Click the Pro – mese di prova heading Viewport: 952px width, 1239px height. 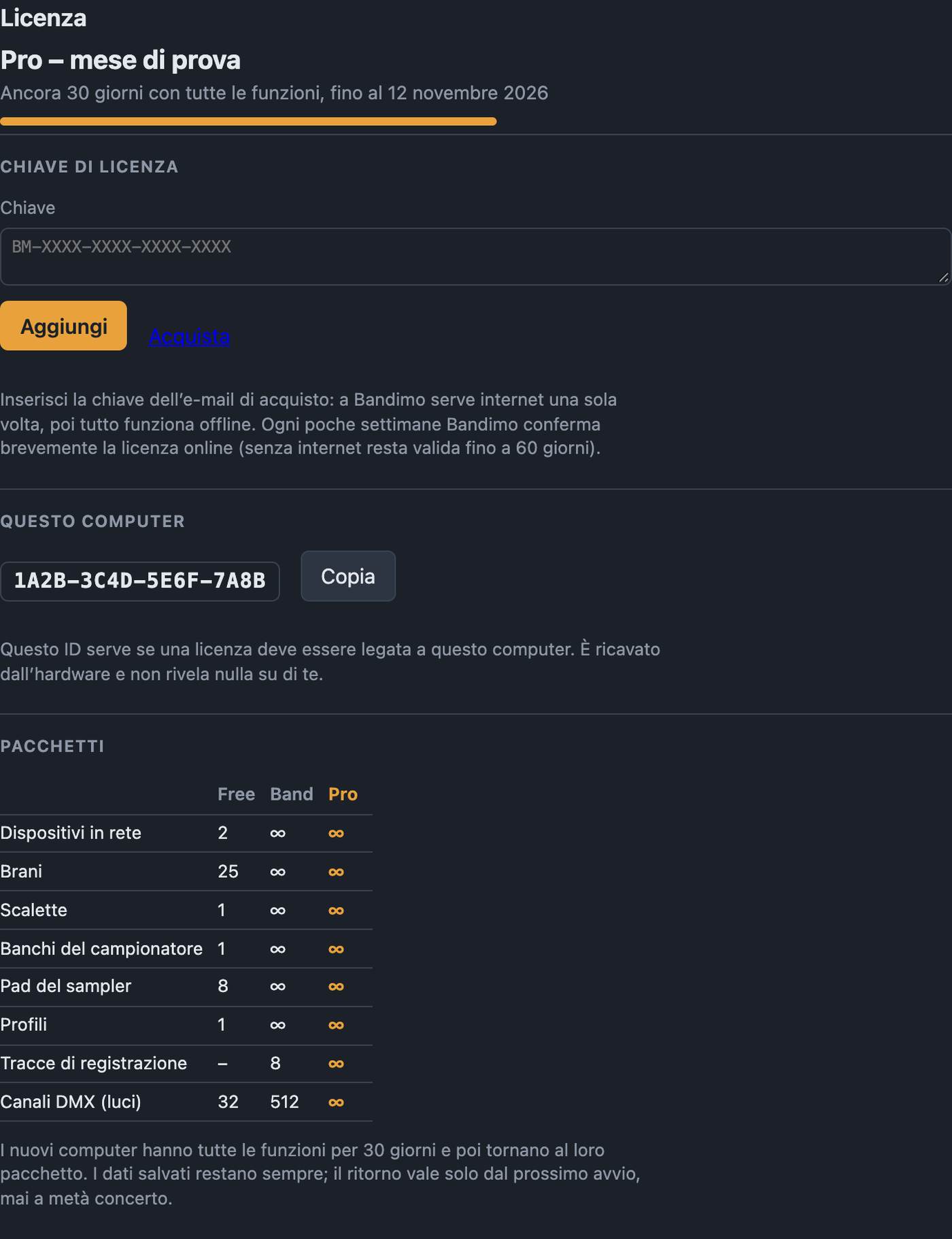pos(120,60)
